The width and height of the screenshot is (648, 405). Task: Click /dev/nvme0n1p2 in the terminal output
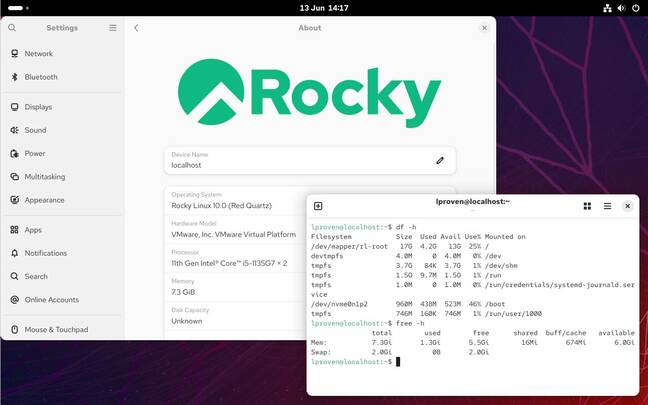[339, 304]
